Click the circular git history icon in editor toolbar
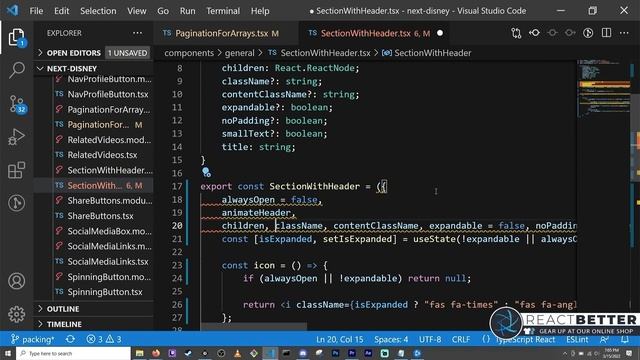This screenshot has height=360, width=640. tap(588, 33)
